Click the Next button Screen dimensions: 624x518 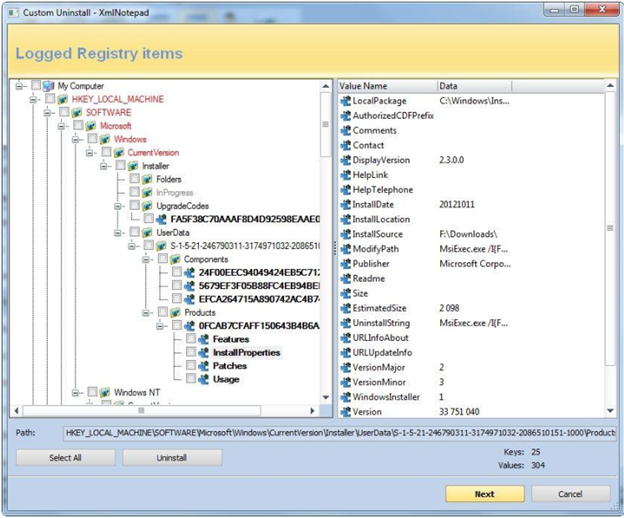pyautogui.click(x=484, y=494)
